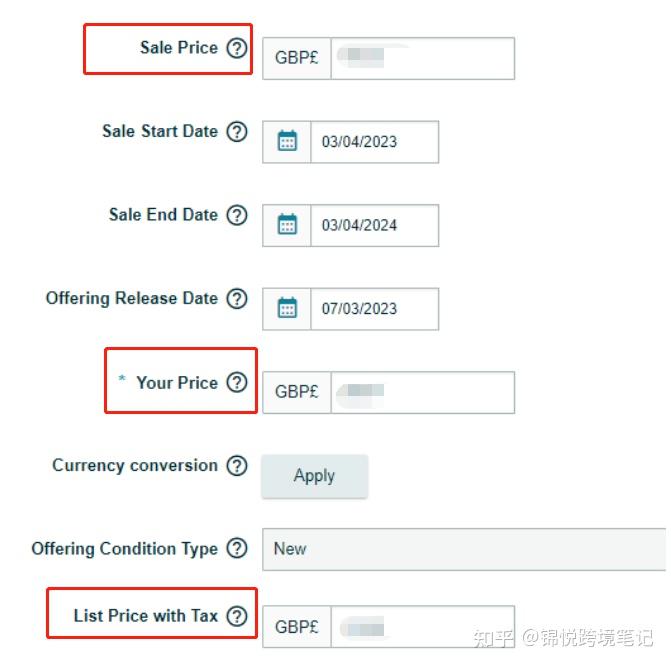Viewport: 671px width, 667px height.
Task: Expand the Offering Condition Type dropdown
Action: pos(465,549)
